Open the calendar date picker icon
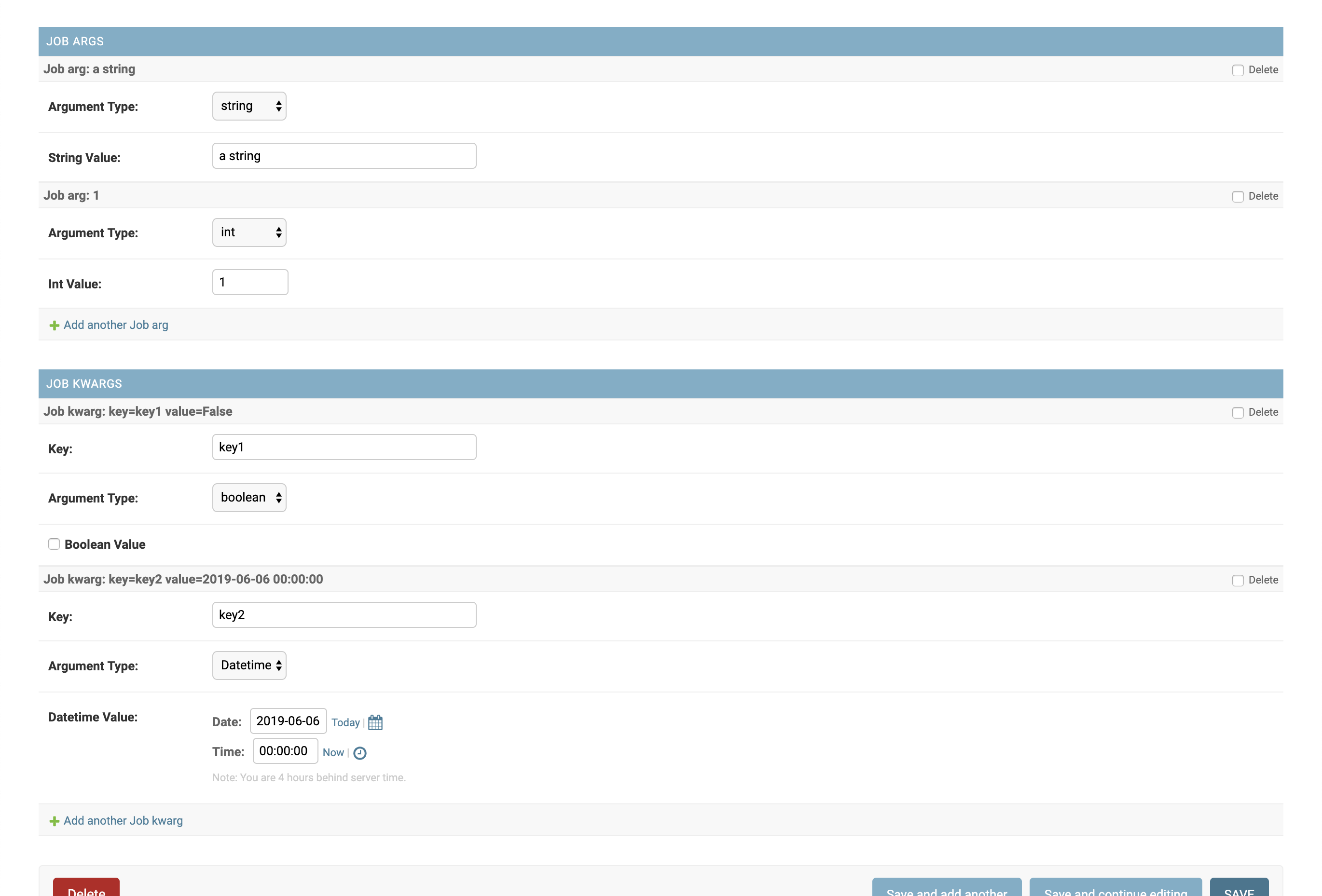 [375, 722]
